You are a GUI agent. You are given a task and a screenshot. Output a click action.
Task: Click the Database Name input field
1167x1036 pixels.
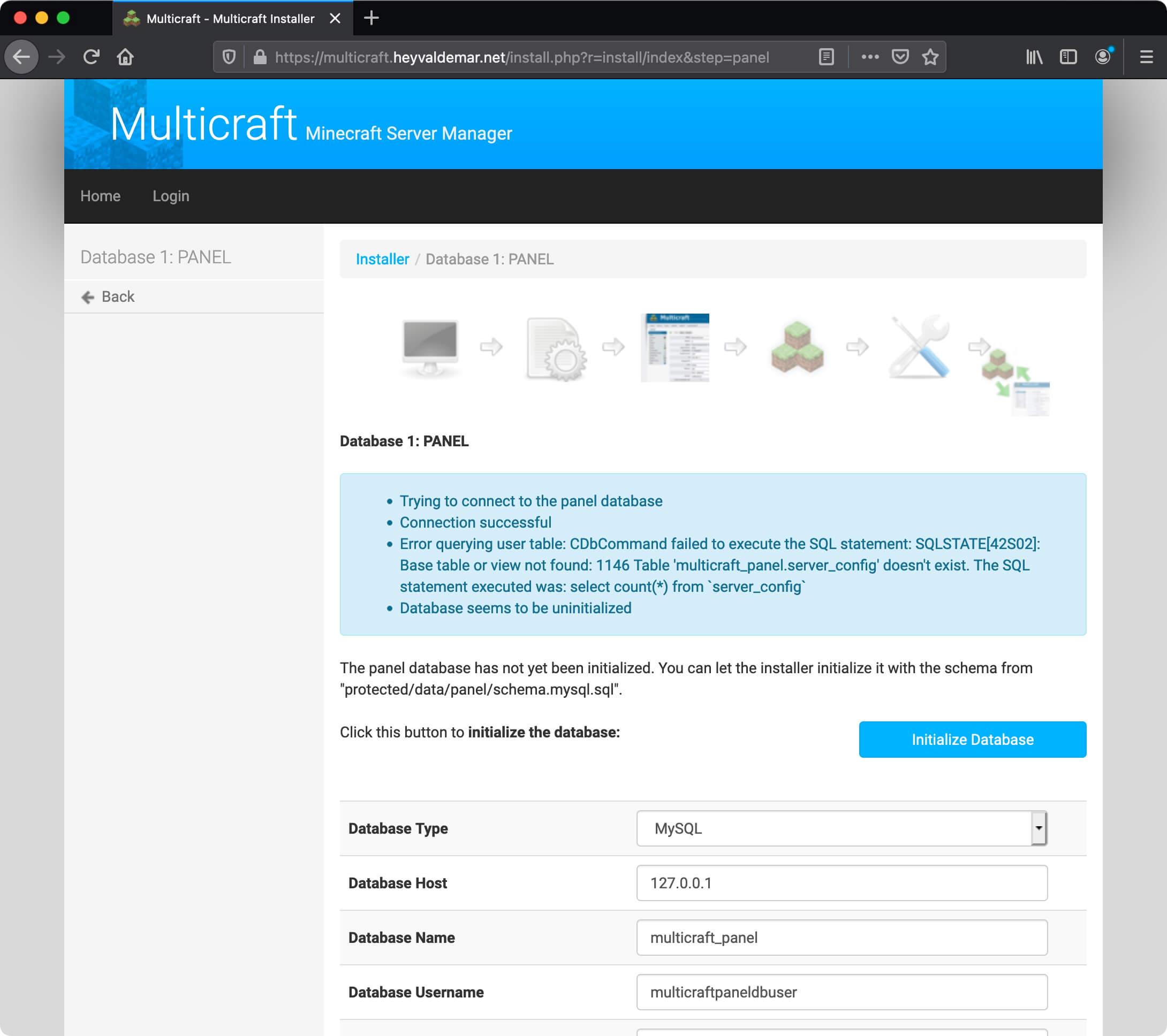[x=842, y=937]
